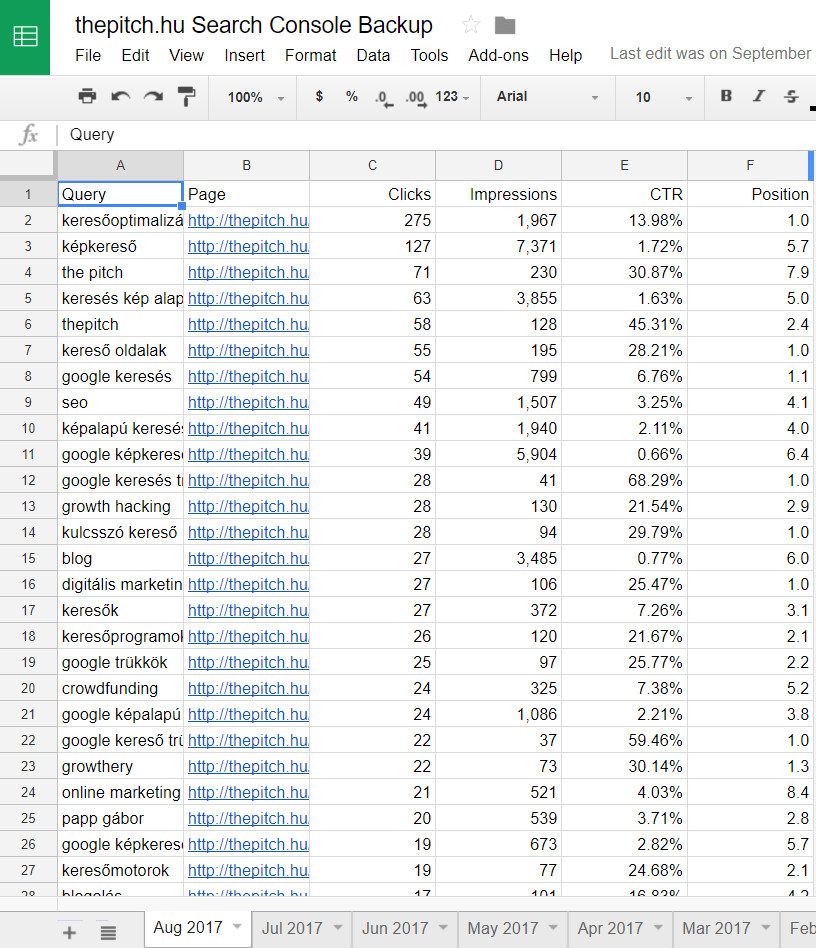816x948 pixels.
Task: Open the font size 10 dropdown
Action: [662, 97]
